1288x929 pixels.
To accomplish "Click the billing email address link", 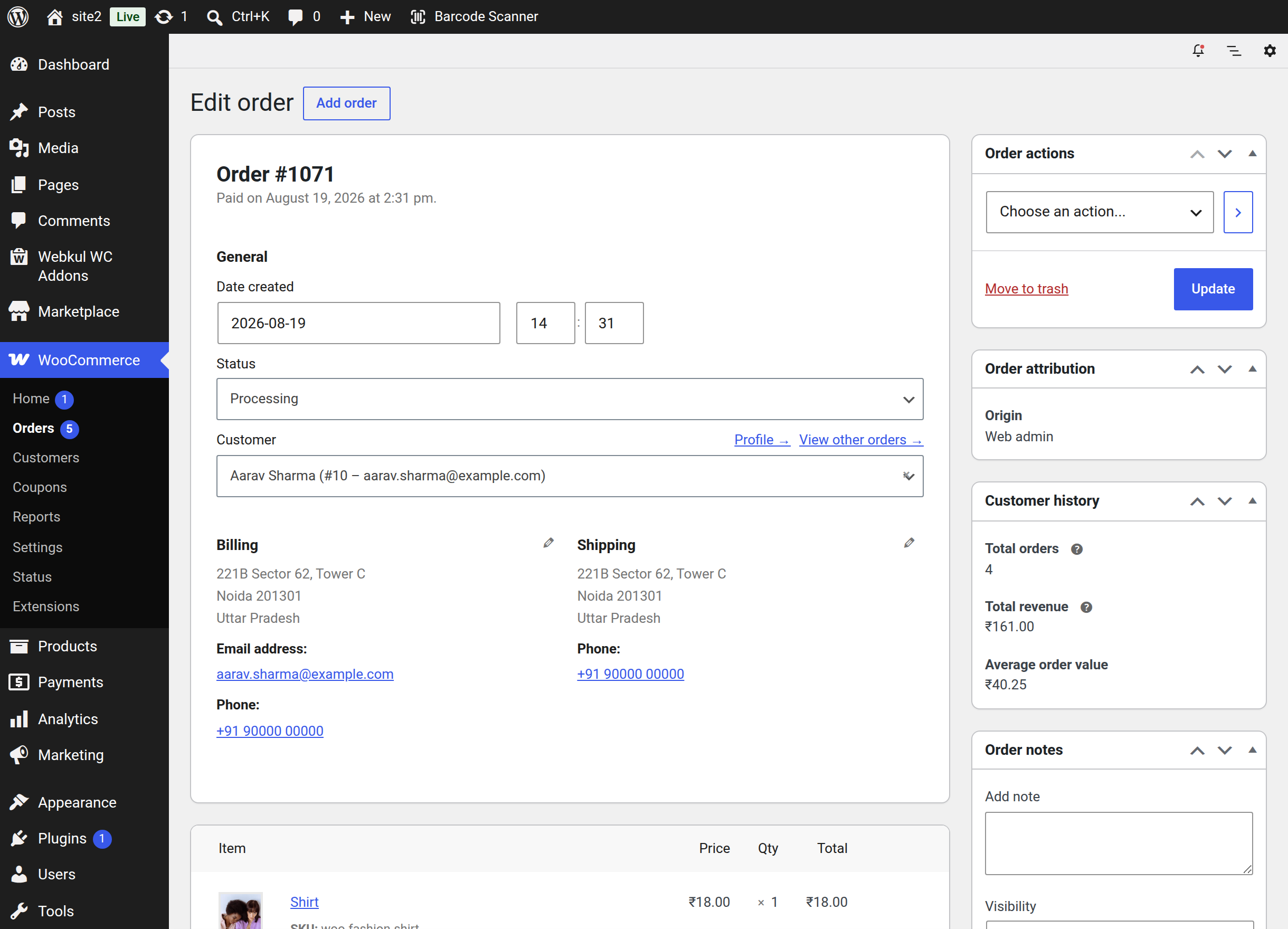I will click(x=305, y=674).
